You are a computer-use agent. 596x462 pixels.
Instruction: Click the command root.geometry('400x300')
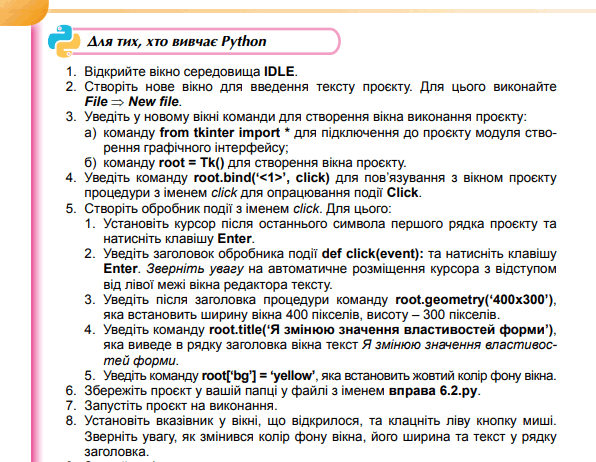(x=474, y=300)
